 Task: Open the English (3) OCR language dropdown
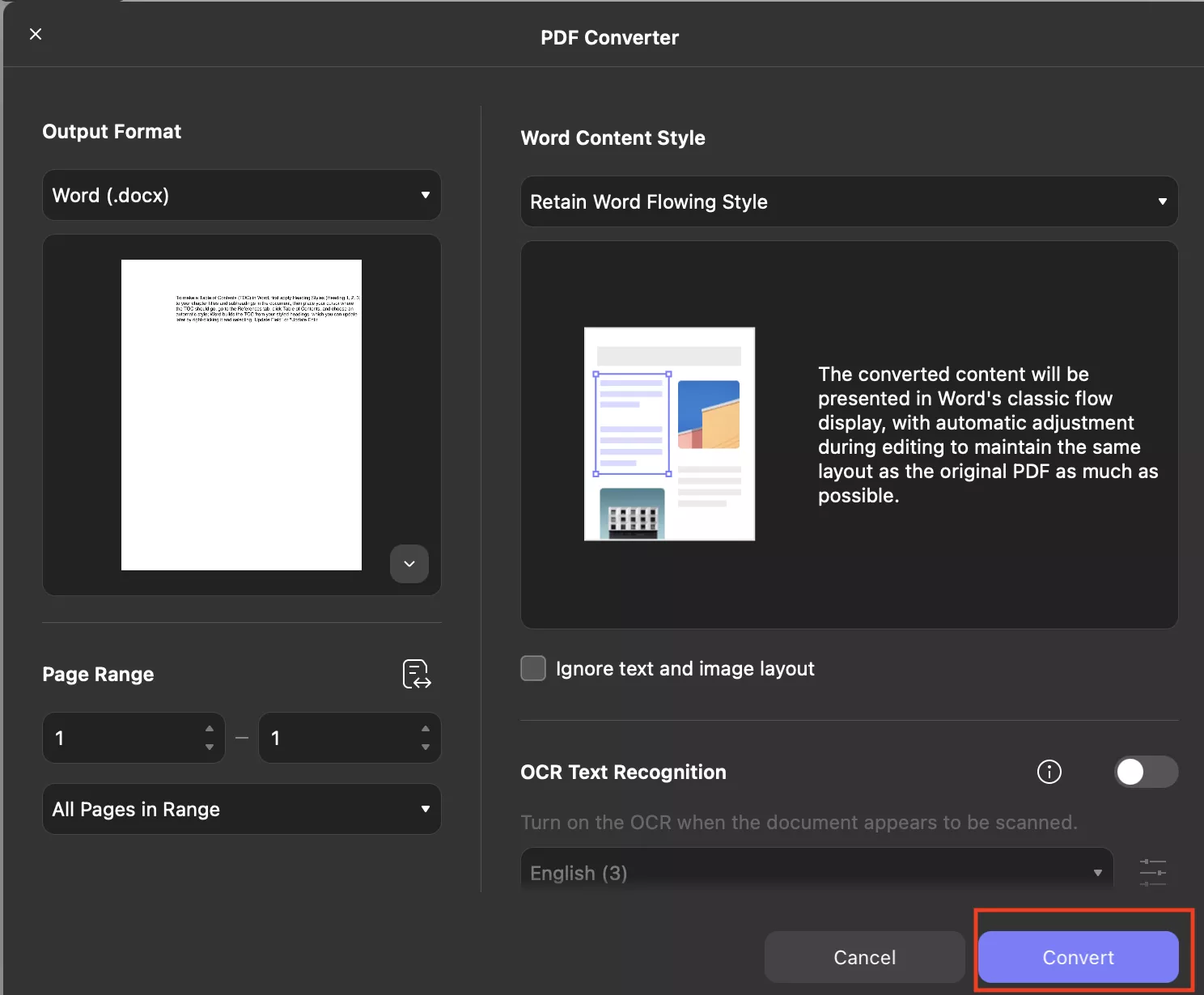(x=815, y=873)
